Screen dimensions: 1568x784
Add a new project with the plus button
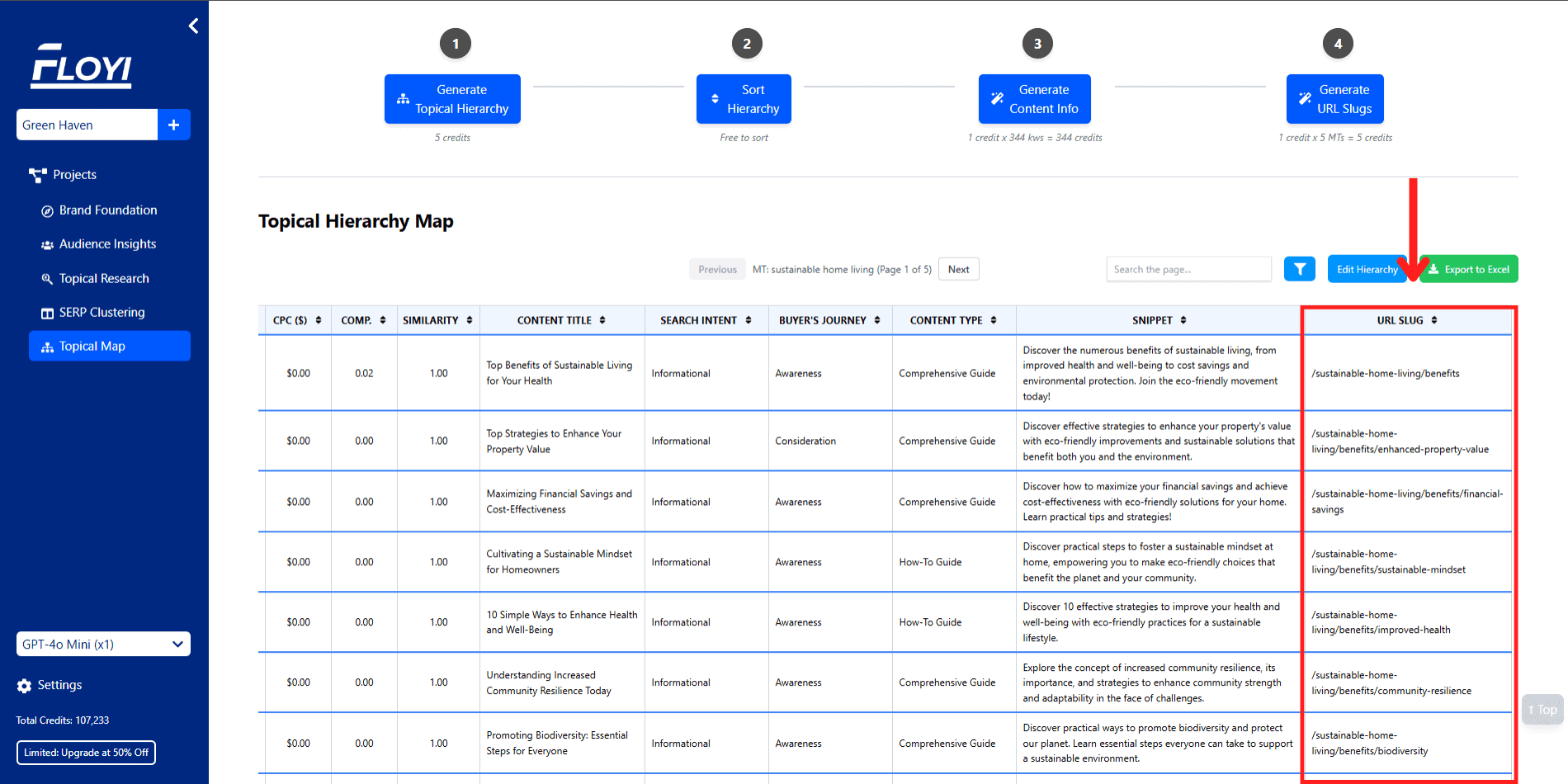pyautogui.click(x=174, y=125)
